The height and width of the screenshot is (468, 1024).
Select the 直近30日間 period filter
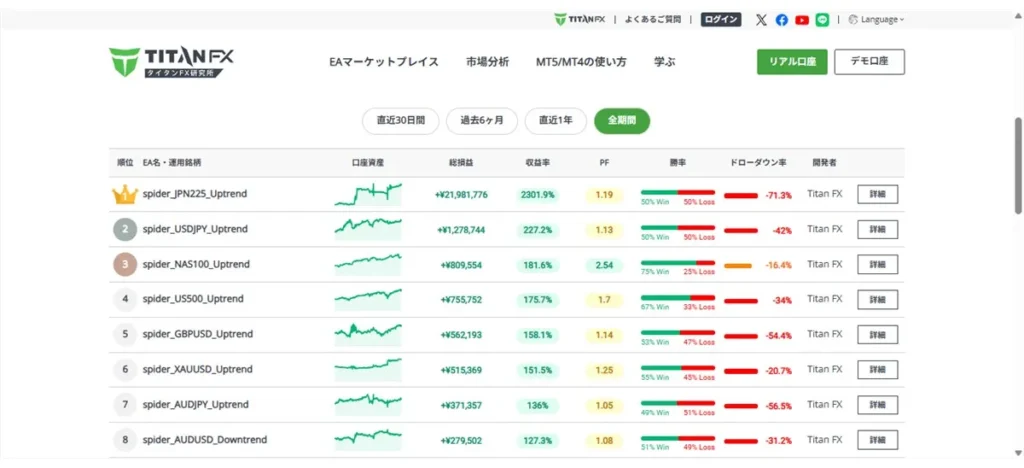400,121
